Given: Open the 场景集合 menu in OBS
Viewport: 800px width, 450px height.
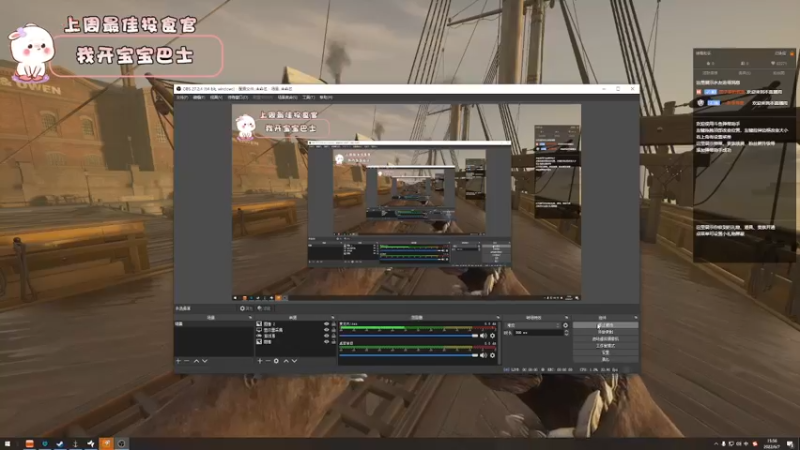Looking at the screenshot, I should [x=287, y=97].
